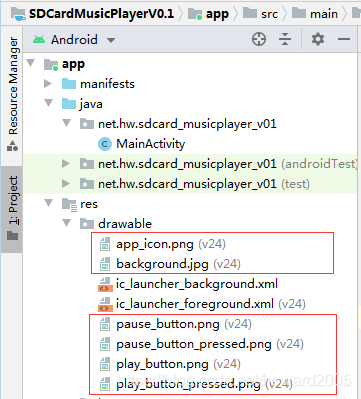Viewport: 361px width, 399px height.
Task: Click the Resource Manager tab icon
Action: 13,146
